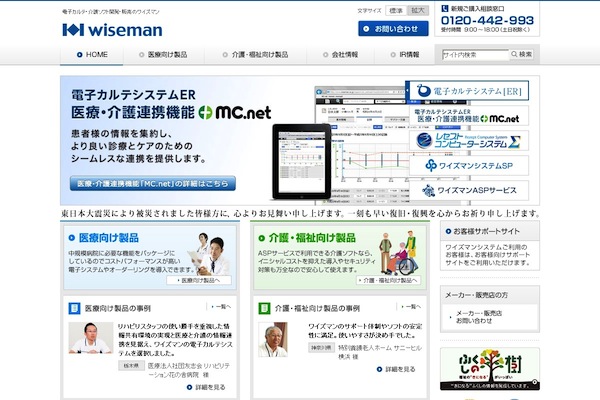
Task: Click the wheelchair illustration in 介護・福祉 card
Action: coord(398,253)
